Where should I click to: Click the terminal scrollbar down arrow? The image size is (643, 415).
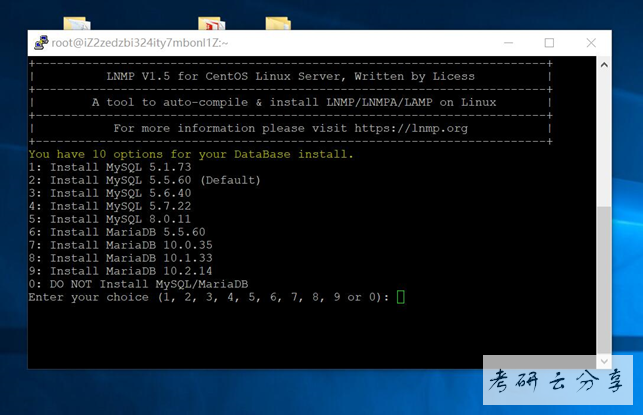604,361
